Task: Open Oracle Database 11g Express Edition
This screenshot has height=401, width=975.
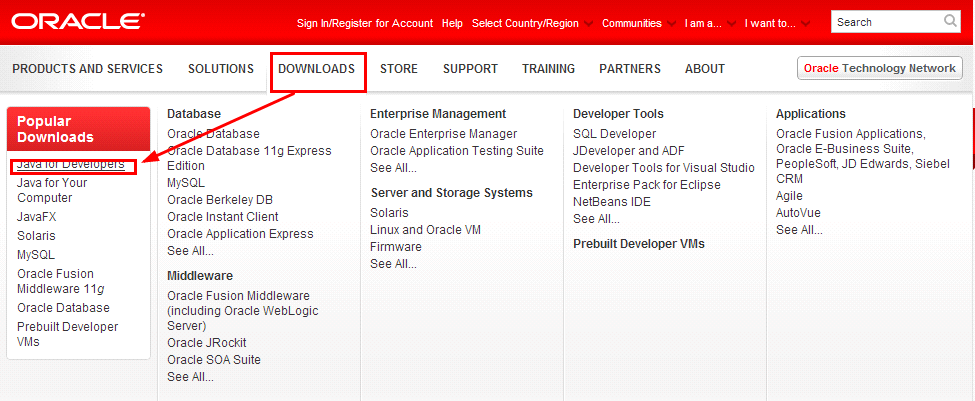Action: coord(249,158)
